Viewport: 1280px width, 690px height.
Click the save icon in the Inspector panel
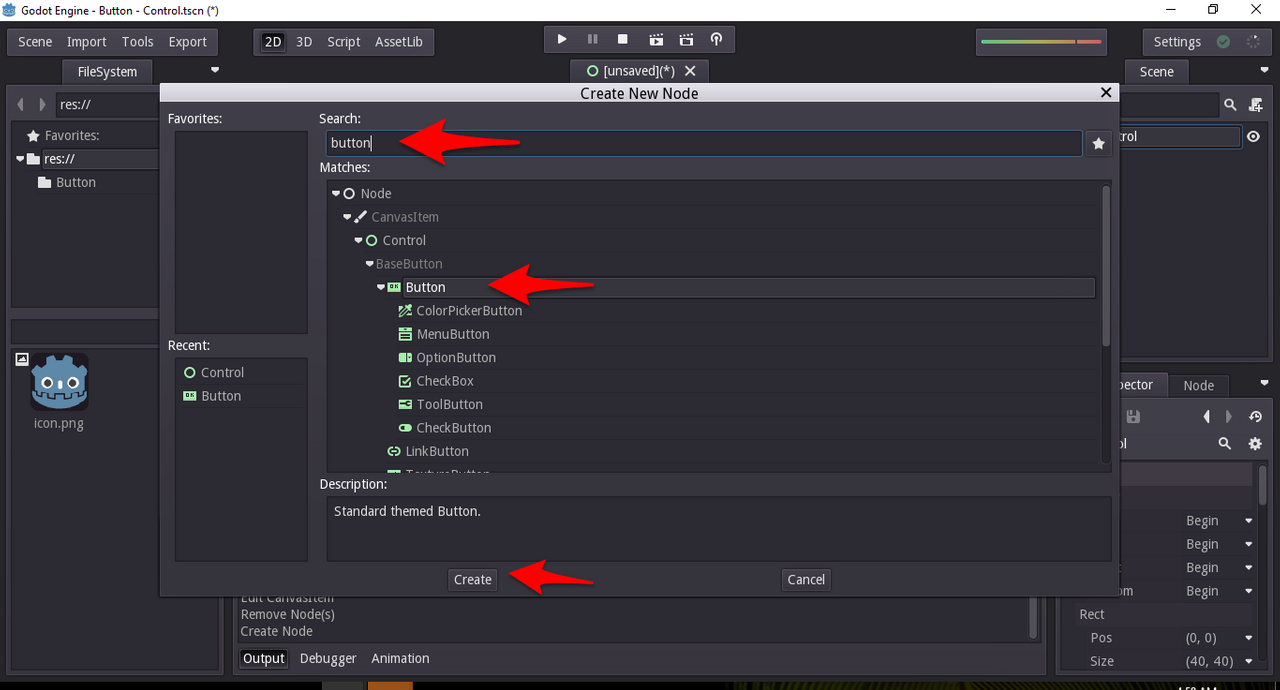[x=1131, y=416]
